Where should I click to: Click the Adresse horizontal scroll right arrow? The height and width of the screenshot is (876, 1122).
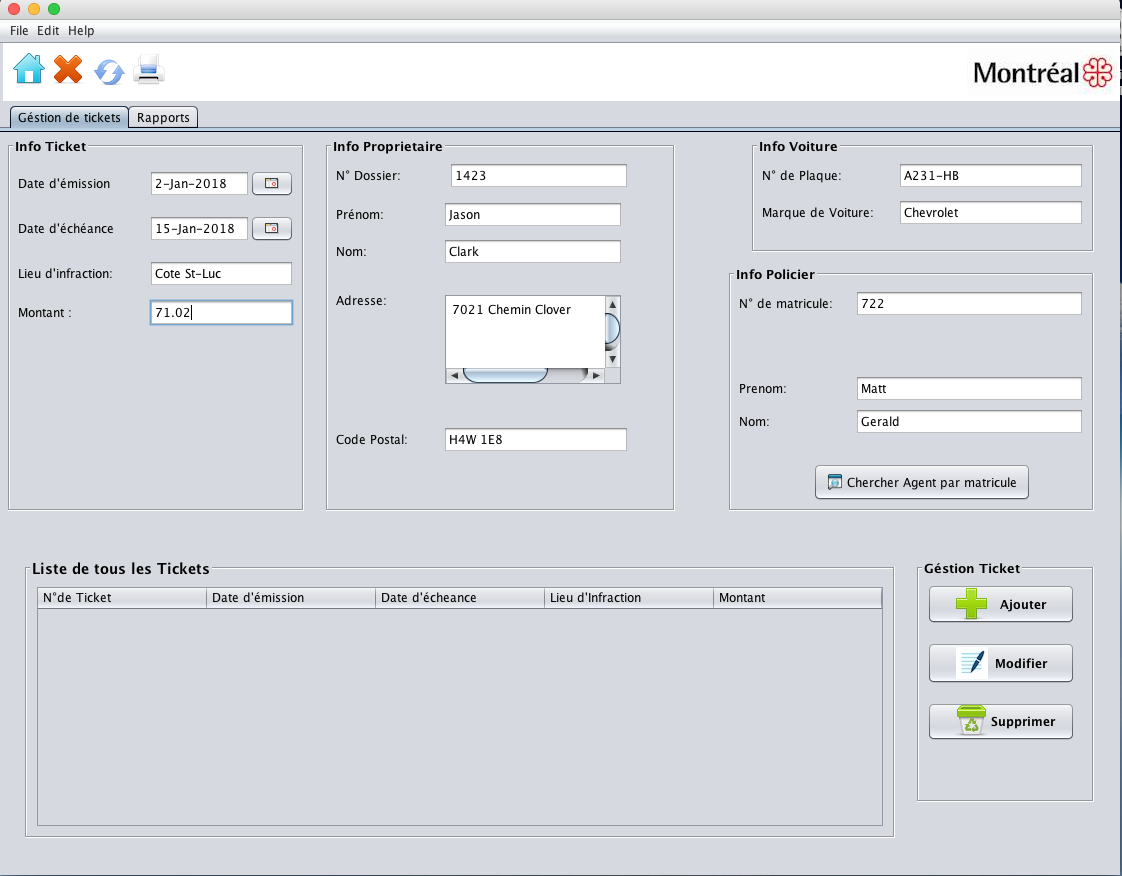click(x=596, y=376)
